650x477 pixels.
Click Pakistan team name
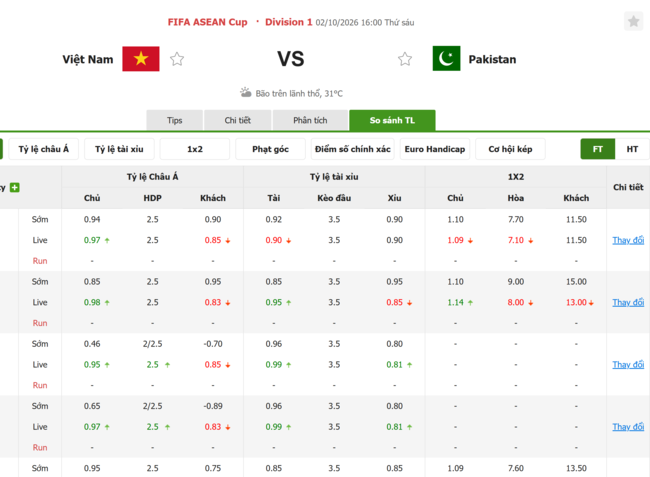[x=492, y=59]
